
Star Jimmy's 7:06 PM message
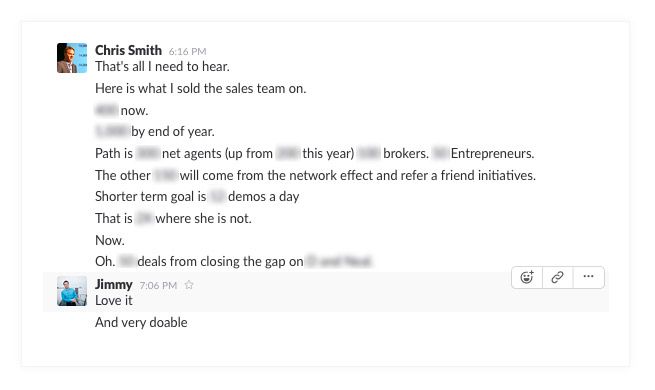click(x=189, y=285)
